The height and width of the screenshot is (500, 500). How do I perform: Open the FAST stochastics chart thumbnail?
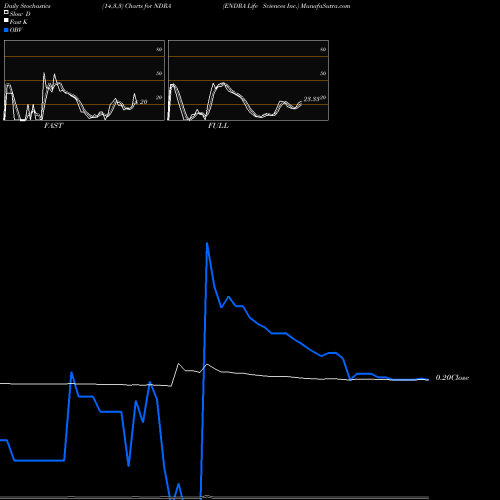[84, 80]
